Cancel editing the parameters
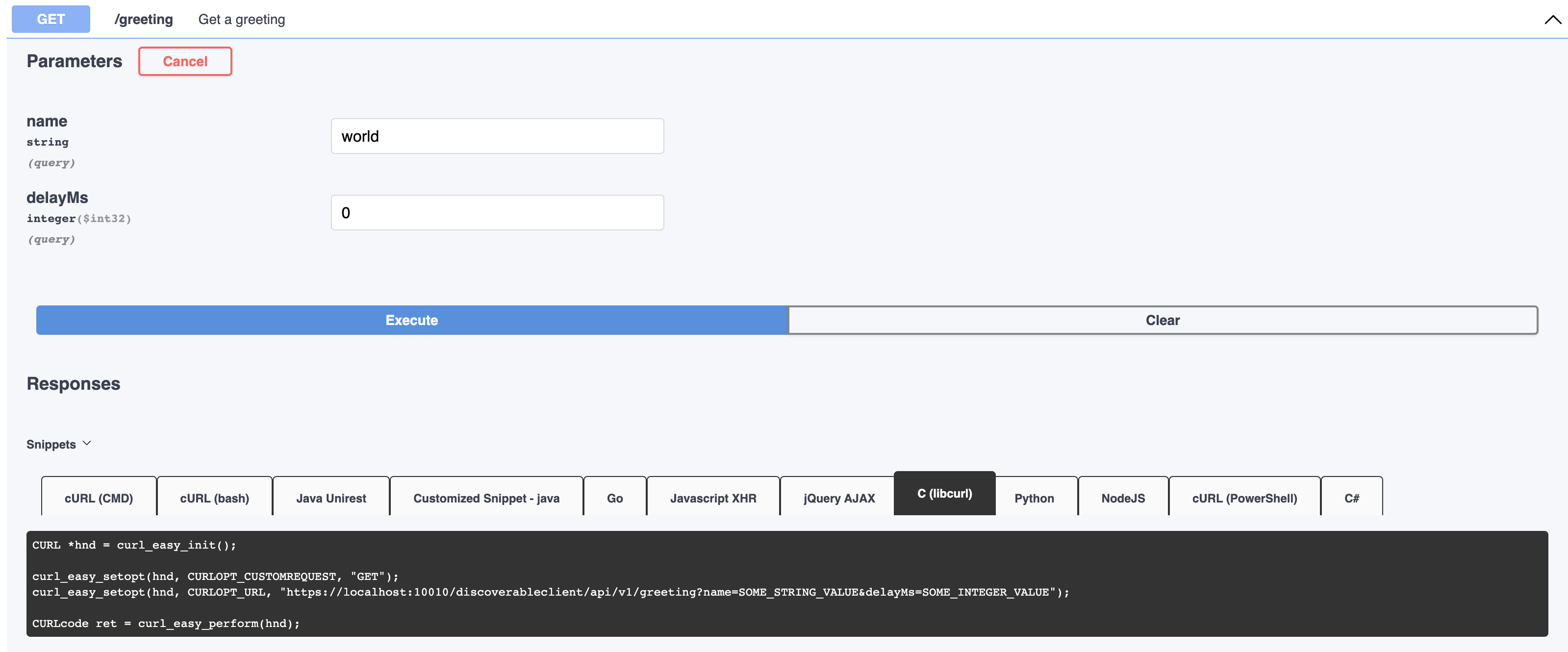The height and width of the screenshot is (652, 1568). click(x=184, y=61)
